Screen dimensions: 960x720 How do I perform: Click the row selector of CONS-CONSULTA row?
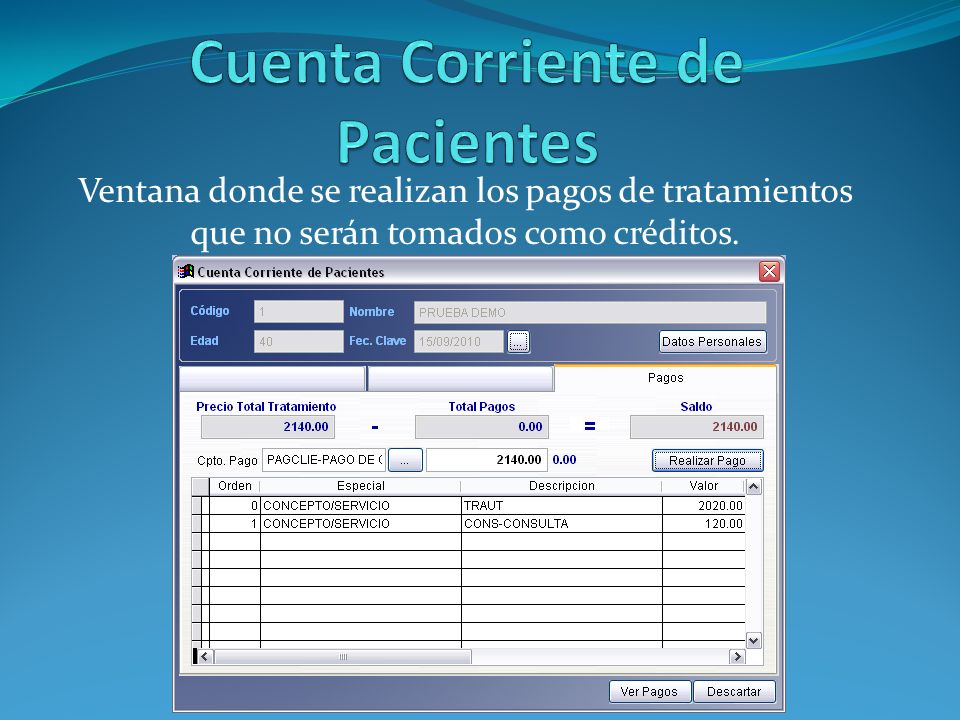pyautogui.click(x=197, y=523)
